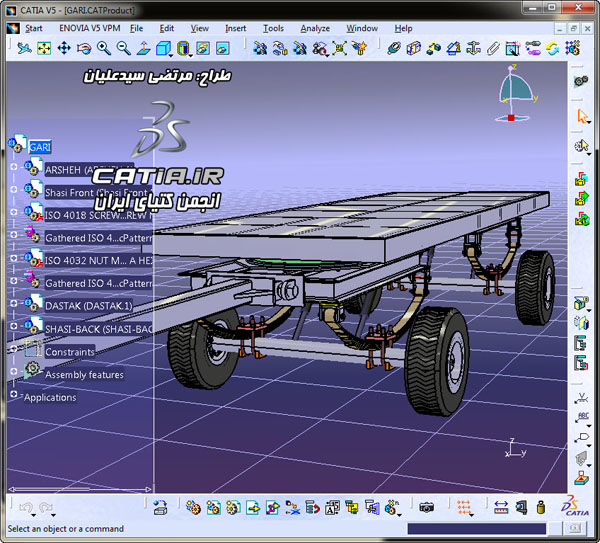Toggle Swap Visible Space
Viewport: 600px width, 543px height.
point(223,49)
